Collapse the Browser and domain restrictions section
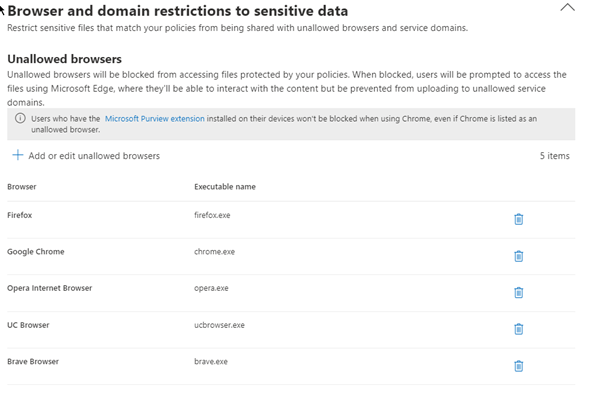 (567, 7)
